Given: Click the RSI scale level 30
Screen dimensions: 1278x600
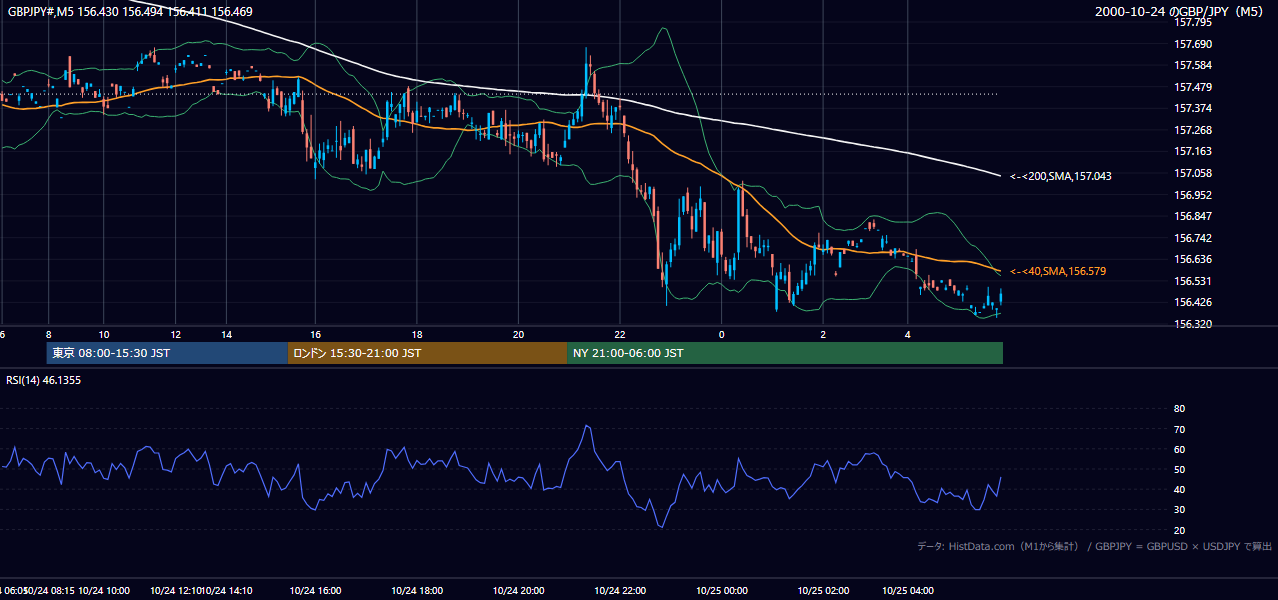Looking at the screenshot, I should (1179, 510).
